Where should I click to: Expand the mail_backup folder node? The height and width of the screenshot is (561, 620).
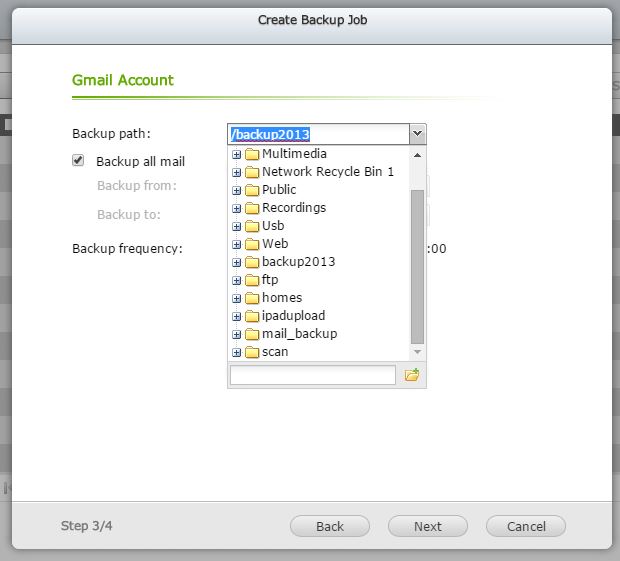pyautogui.click(x=236, y=334)
